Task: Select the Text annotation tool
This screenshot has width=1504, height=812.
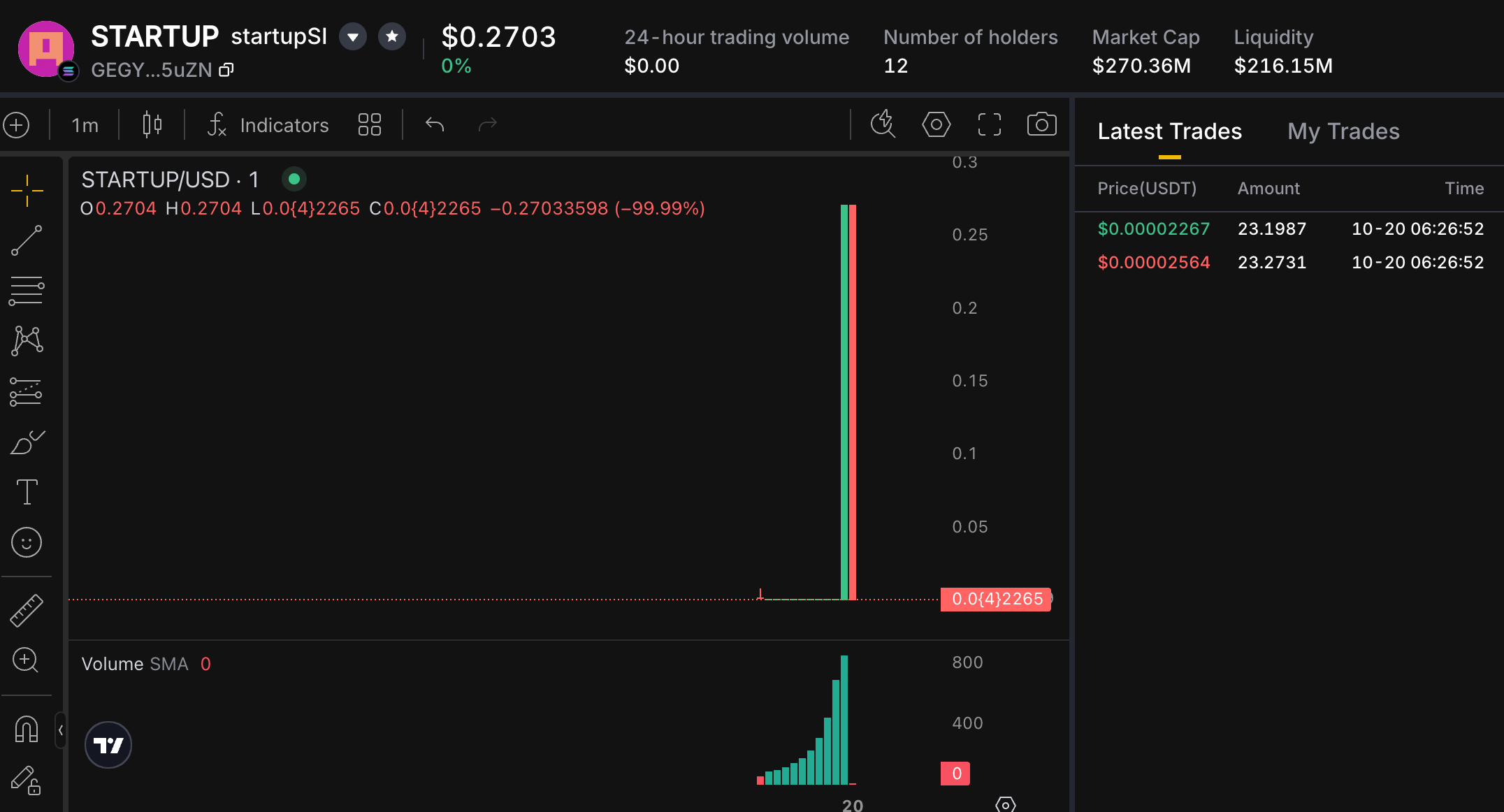Action: [x=27, y=492]
